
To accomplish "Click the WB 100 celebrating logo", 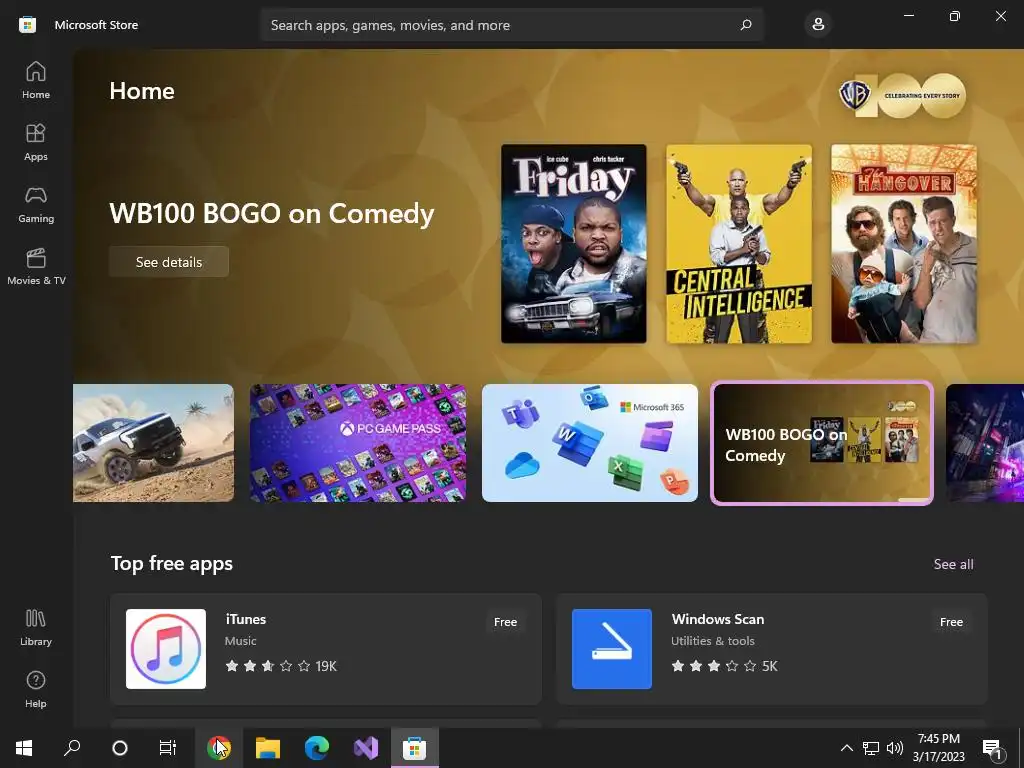I will tap(903, 95).
